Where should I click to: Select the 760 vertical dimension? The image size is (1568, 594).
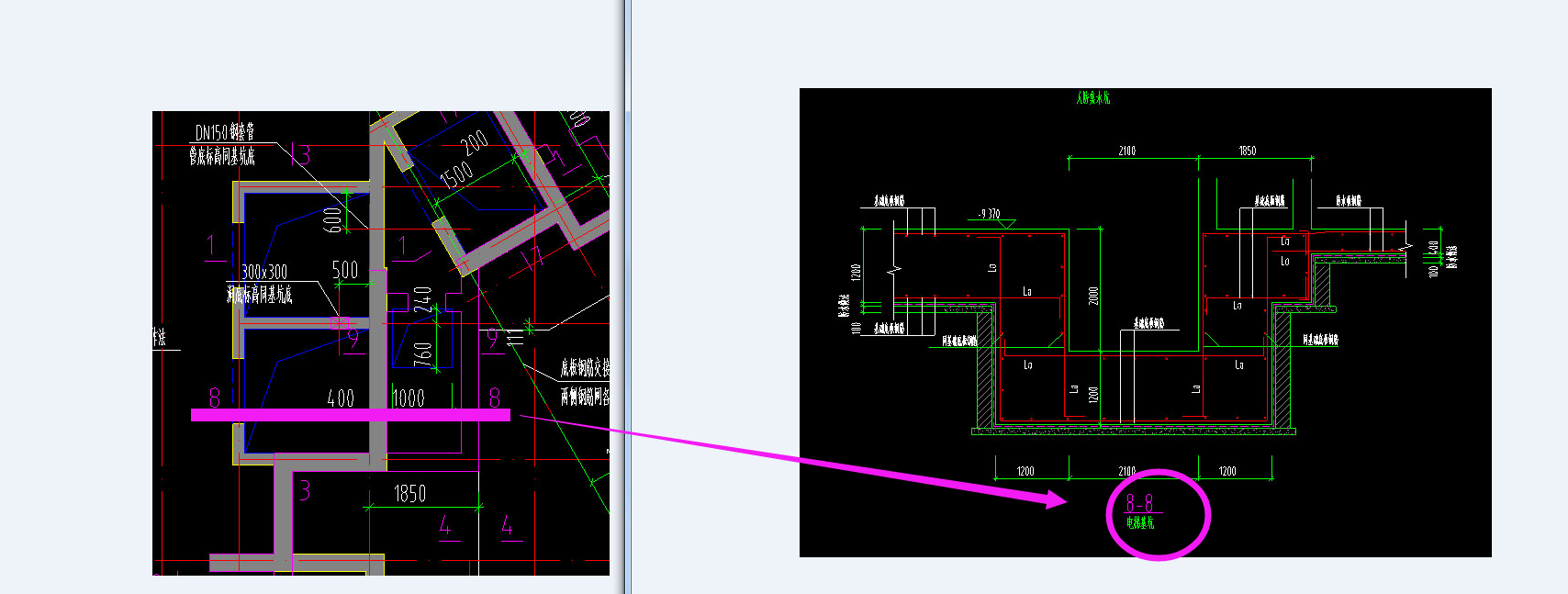pyautogui.click(x=422, y=354)
